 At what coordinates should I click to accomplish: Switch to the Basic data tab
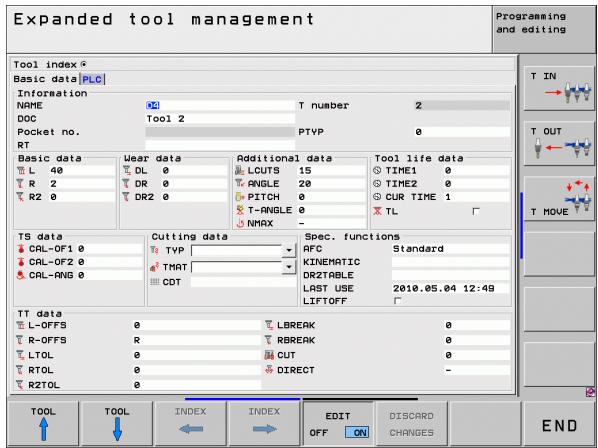[45, 79]
